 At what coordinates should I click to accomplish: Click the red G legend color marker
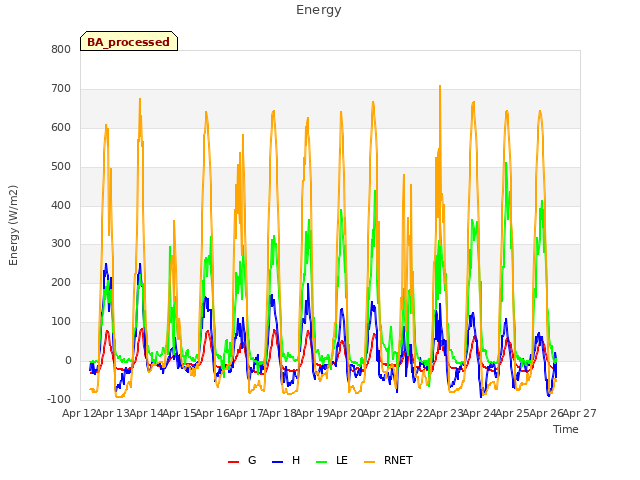click(233, 462)
